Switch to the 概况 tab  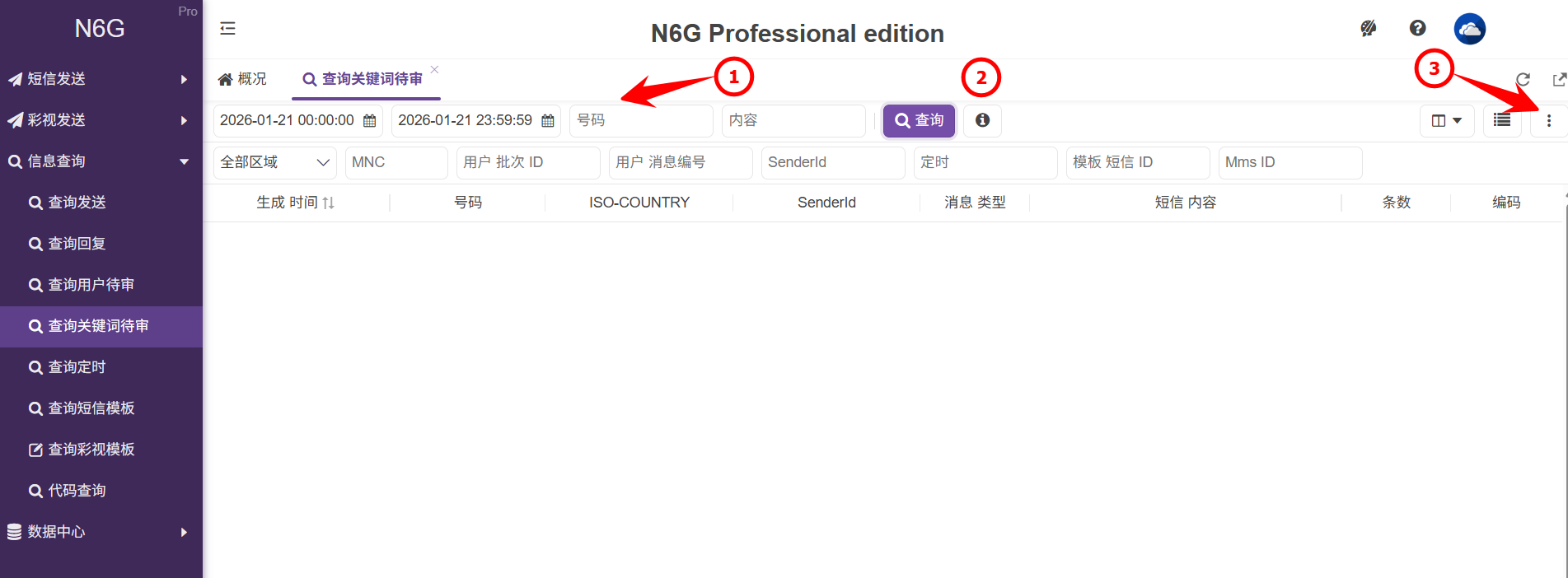tap(243, 79)
